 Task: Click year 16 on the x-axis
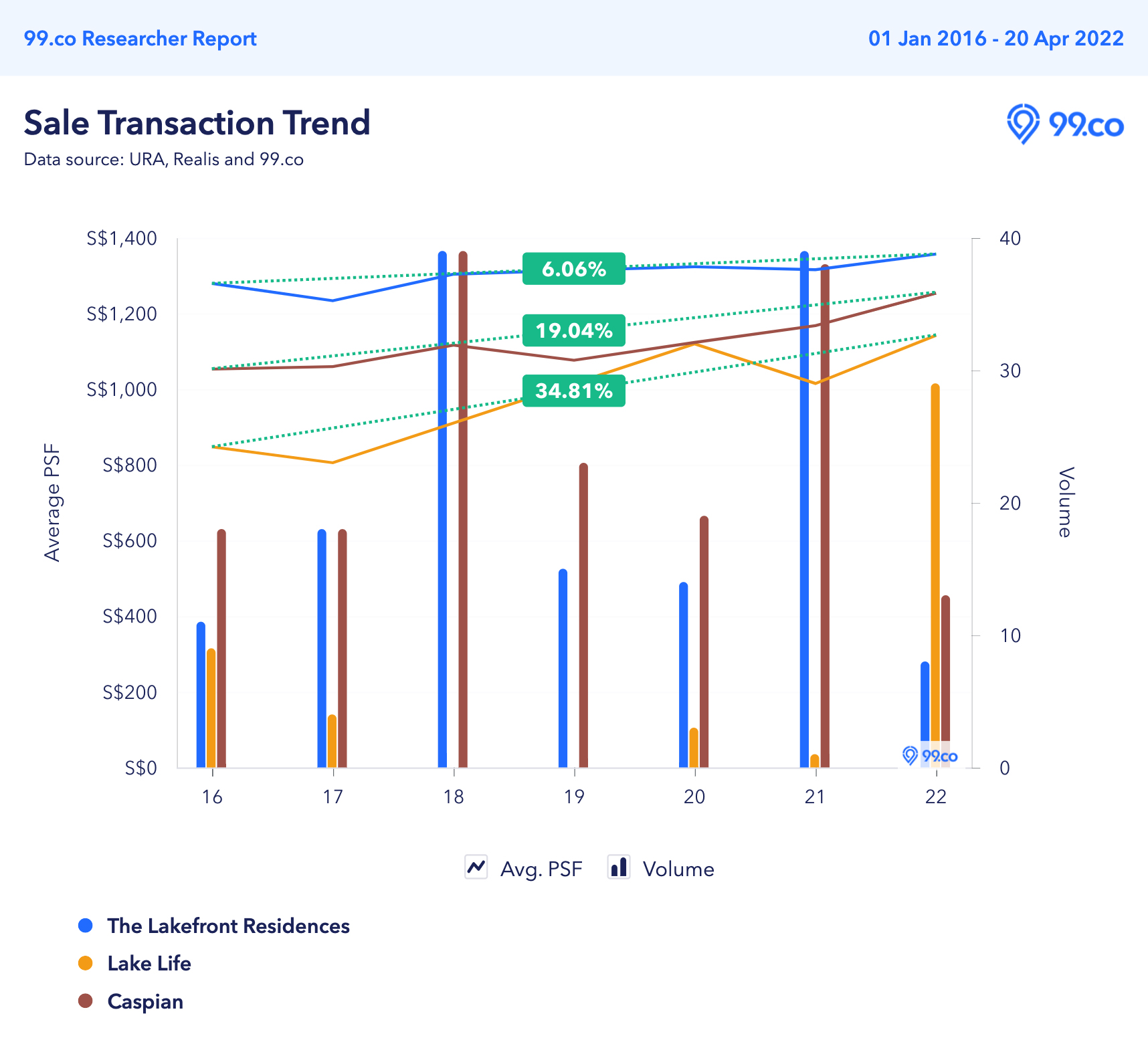point(212,797)
